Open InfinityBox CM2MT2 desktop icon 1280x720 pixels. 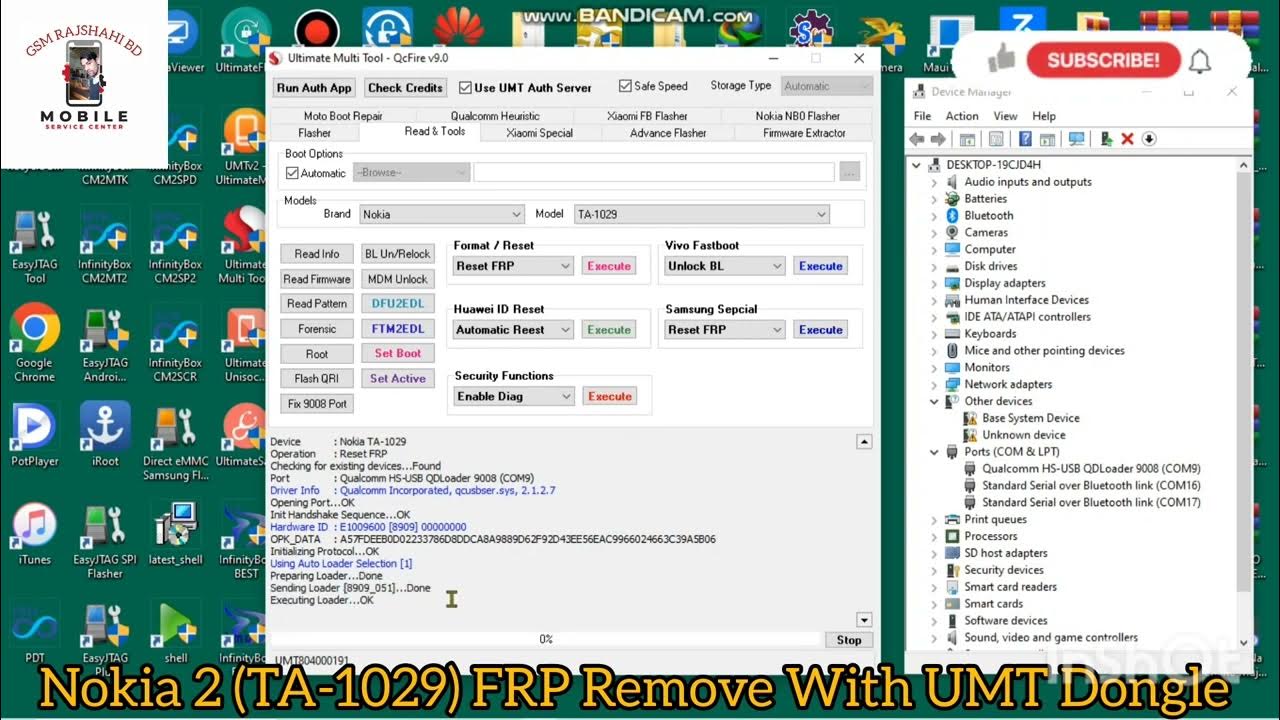click(105, 245)
